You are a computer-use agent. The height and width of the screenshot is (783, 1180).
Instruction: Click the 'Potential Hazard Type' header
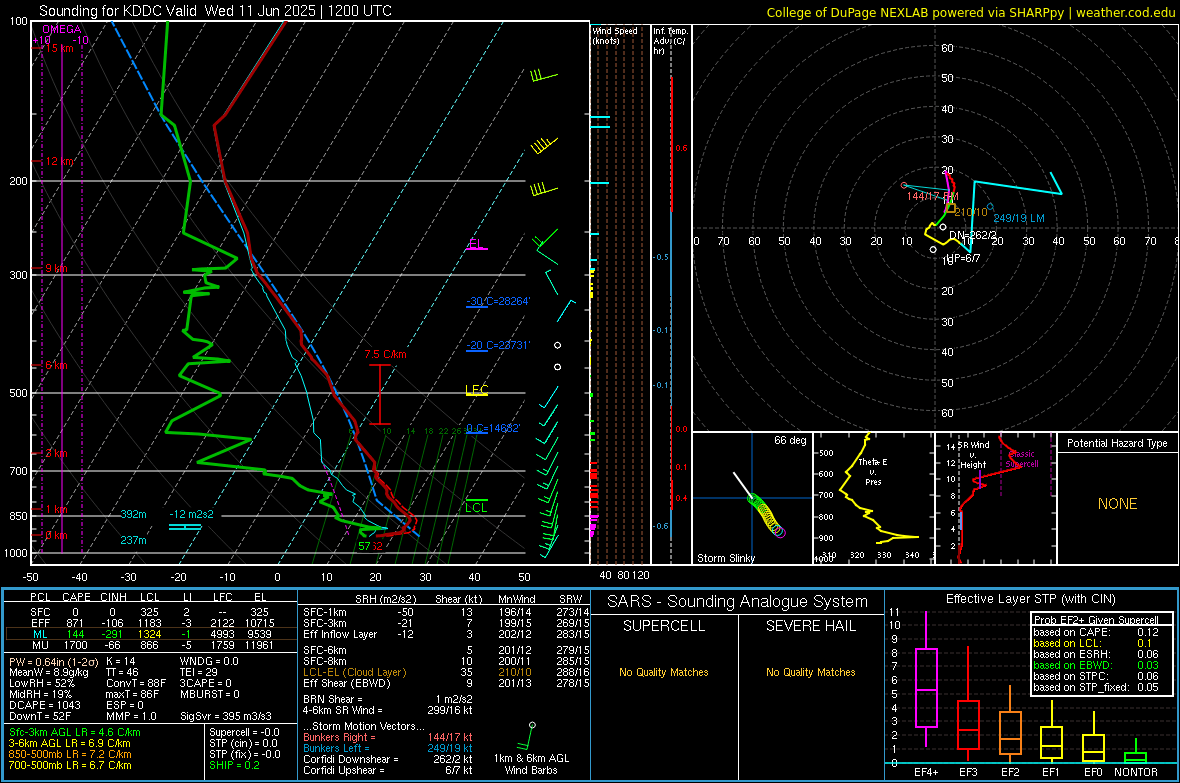[1117, 443]
